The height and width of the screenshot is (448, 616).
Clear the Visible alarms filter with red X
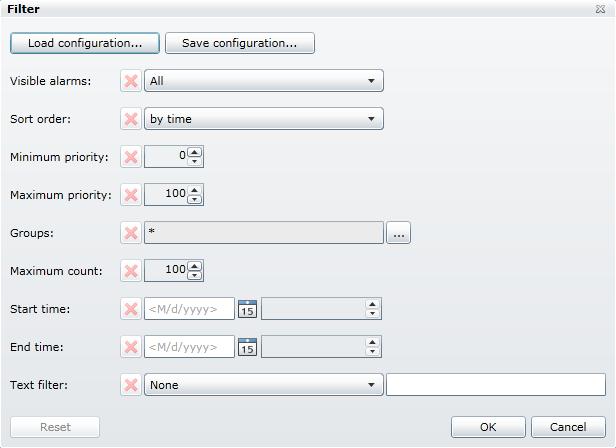(130, 81)
